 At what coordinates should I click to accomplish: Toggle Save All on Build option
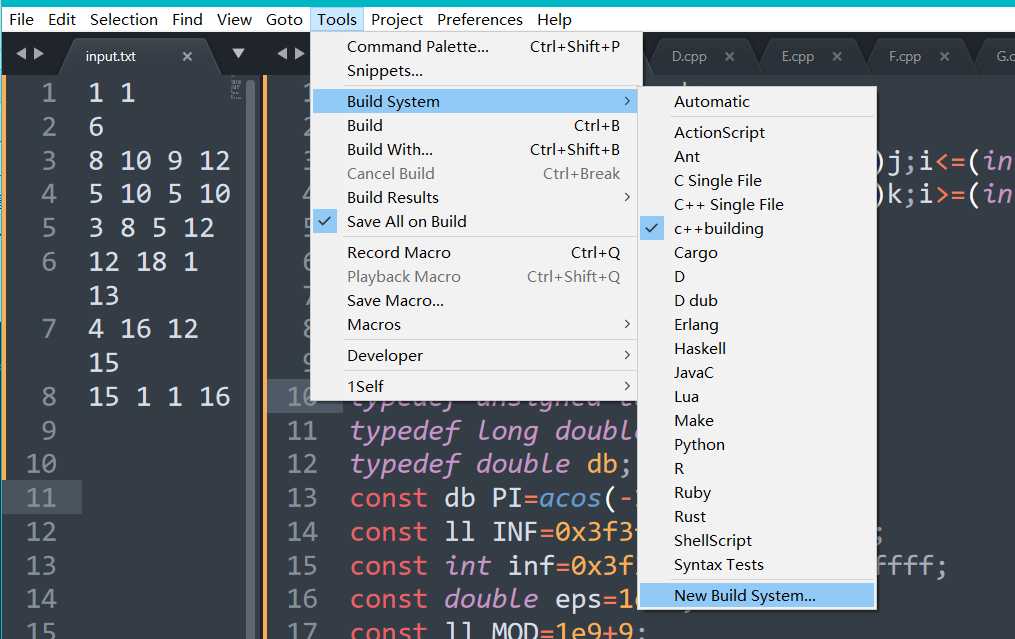474,221
